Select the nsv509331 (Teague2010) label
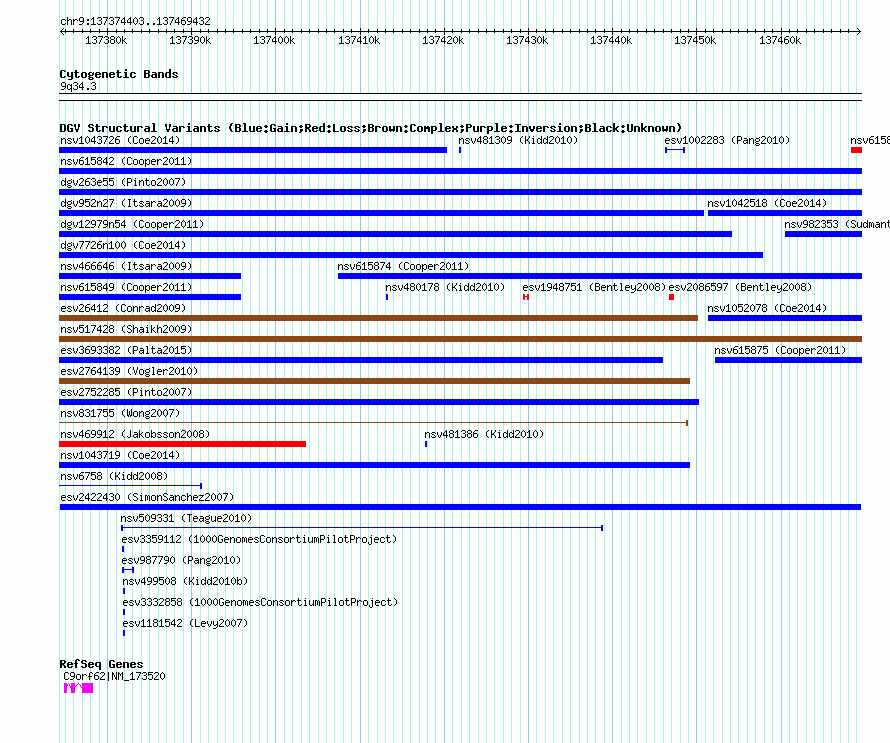The height and width of the screenshot is (743, 890). 186,518
